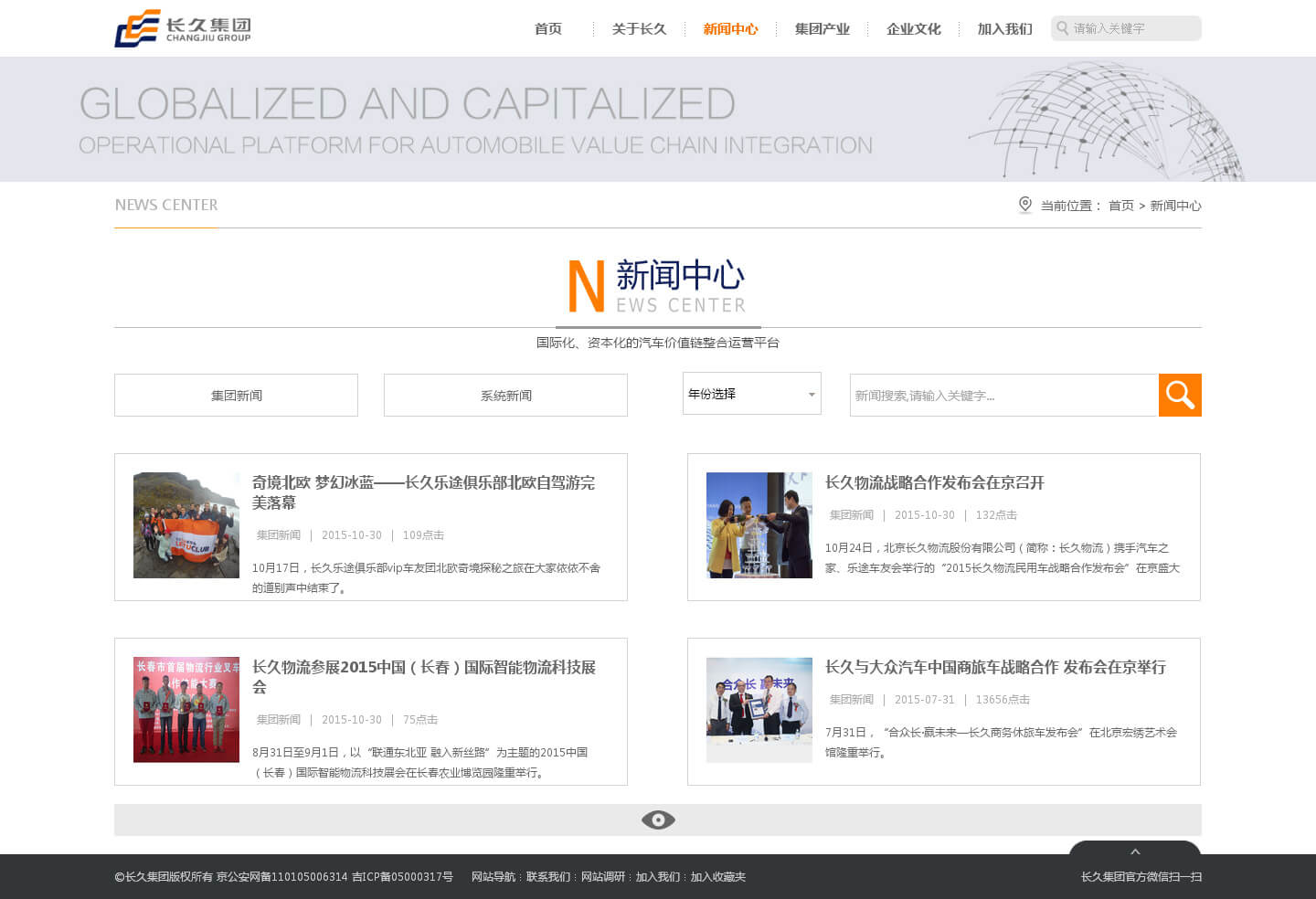The height and width of the screenshot is (899, 1316).
Task: Open 企业文化 in the top menu
Action: pos(914,29)
